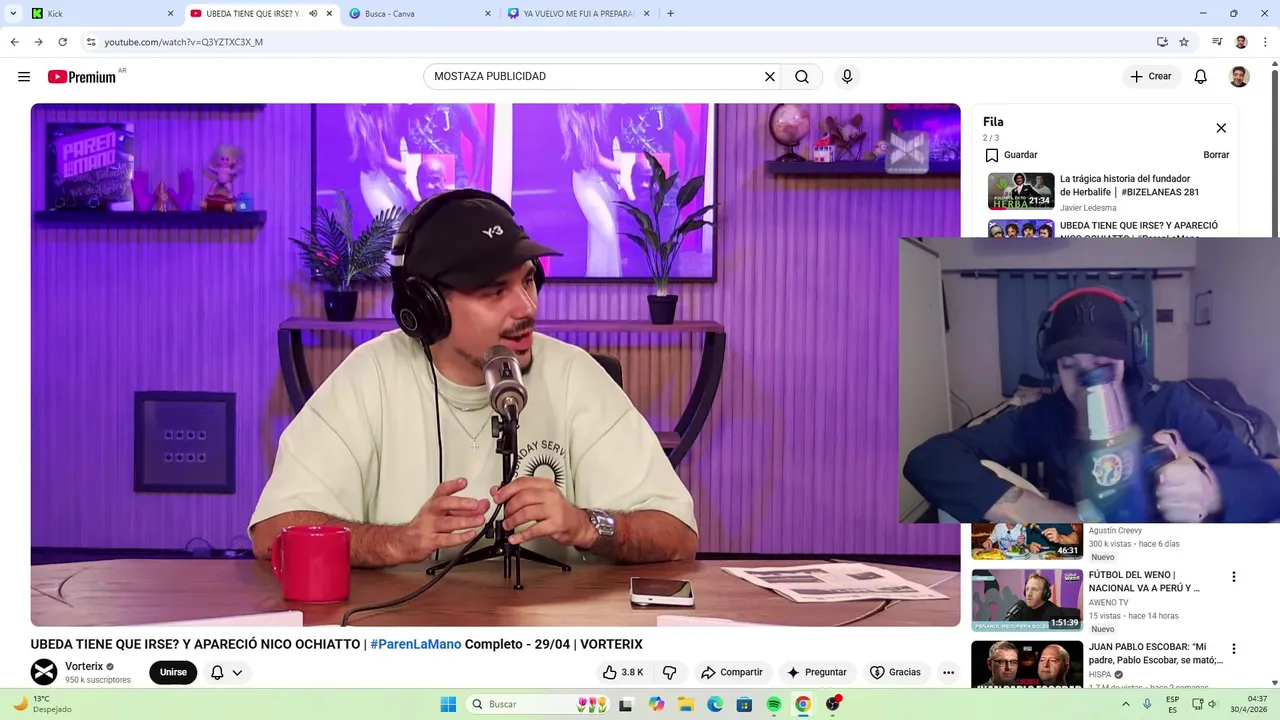Open a new browser tab with plus
This screenshot has width=1280, height=720.
point(670,14)
